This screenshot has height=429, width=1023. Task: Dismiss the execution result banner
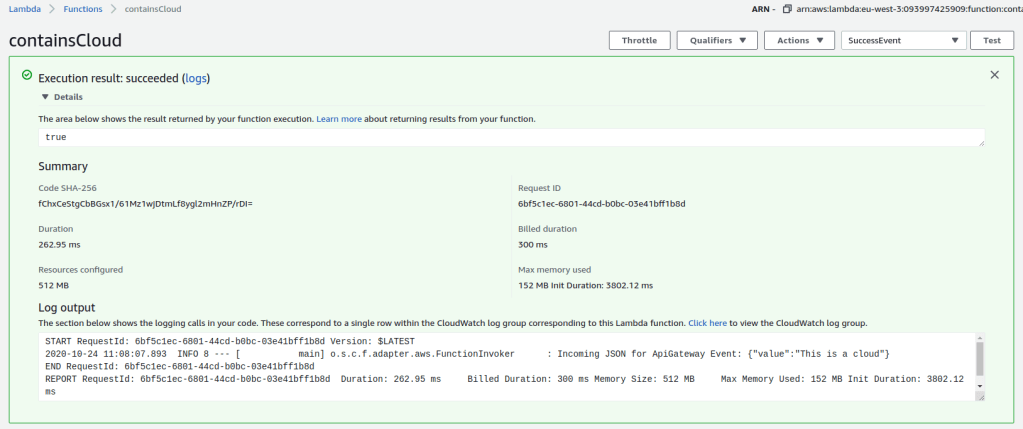[994, 75]
